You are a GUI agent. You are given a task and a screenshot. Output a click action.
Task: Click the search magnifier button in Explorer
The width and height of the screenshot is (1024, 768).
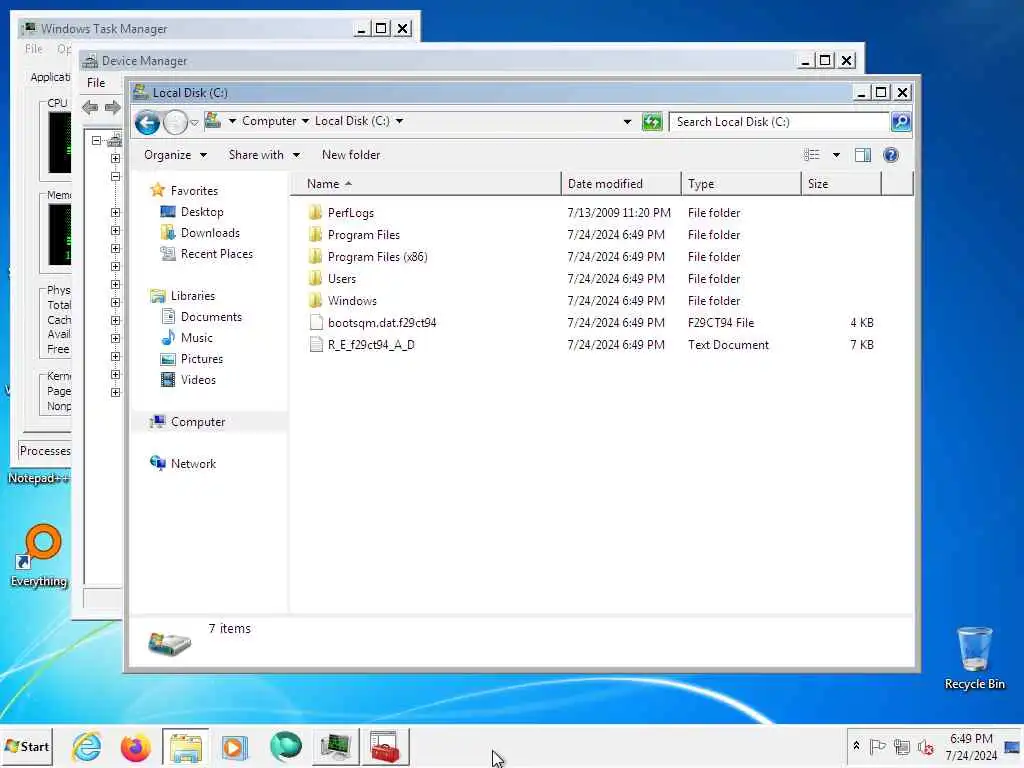click(x=901, y=122)
